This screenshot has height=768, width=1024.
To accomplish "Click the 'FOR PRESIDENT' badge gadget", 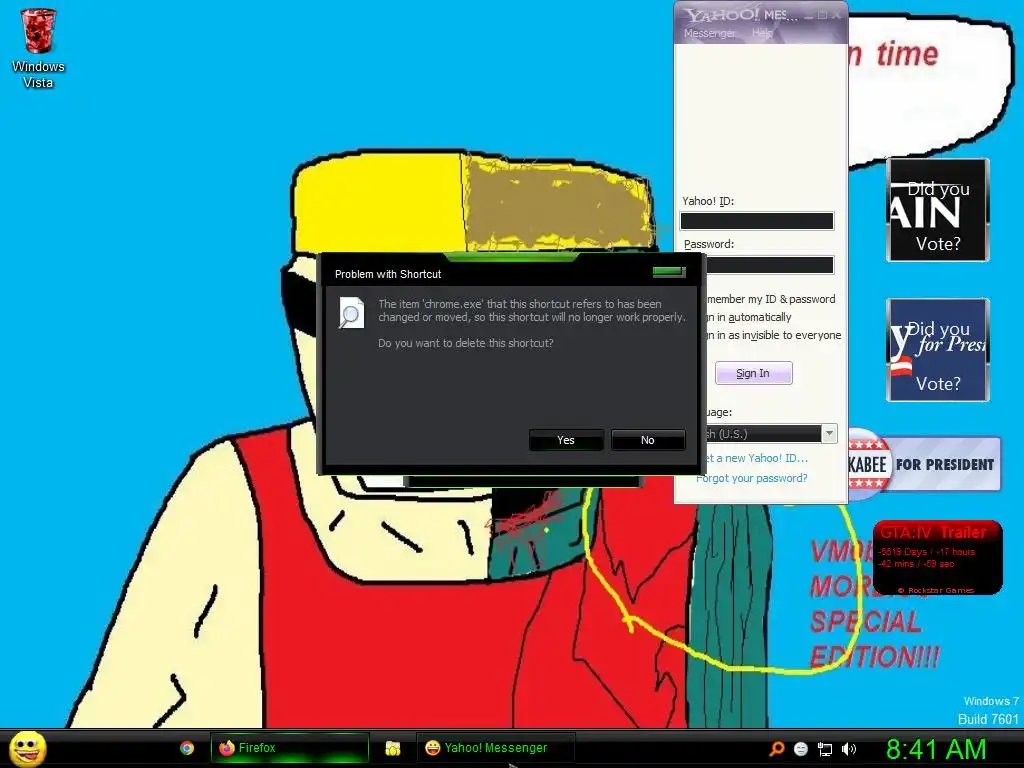I will pos(924,464).
